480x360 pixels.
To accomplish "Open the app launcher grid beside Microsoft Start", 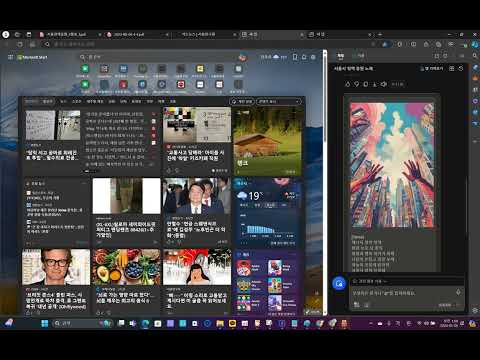I will pyautogui.click(x=10, y=57).
